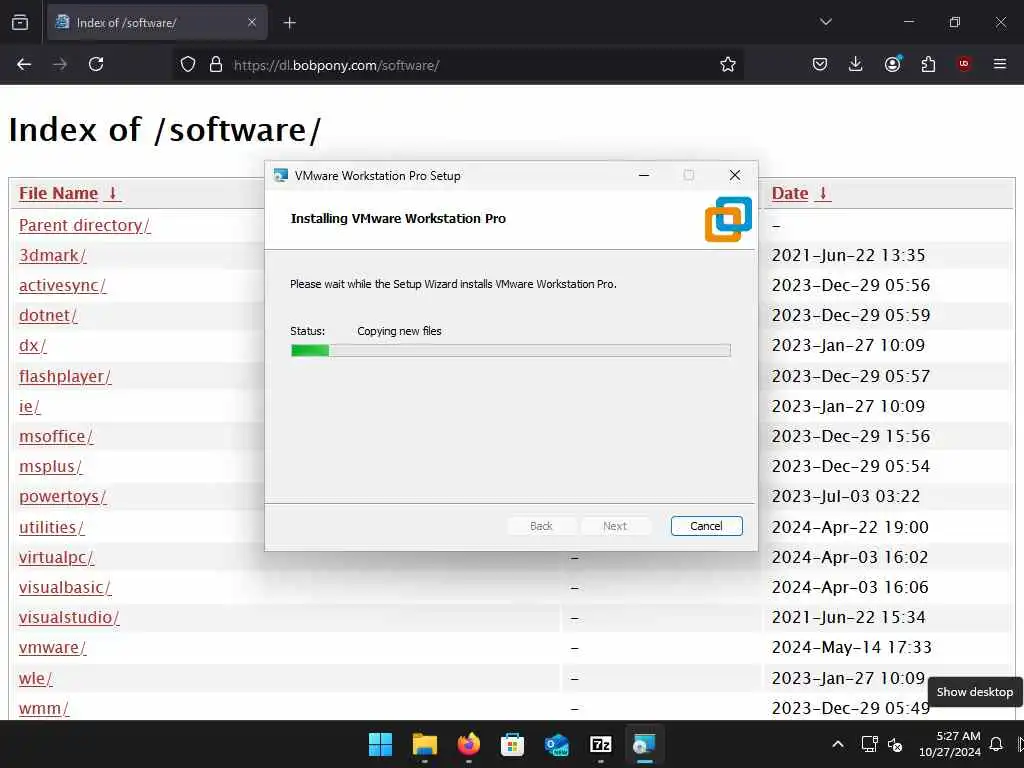This screenshot has height=768, width=1024.
Task: Open the tracking protection shield icon
Action: [187, 65]
